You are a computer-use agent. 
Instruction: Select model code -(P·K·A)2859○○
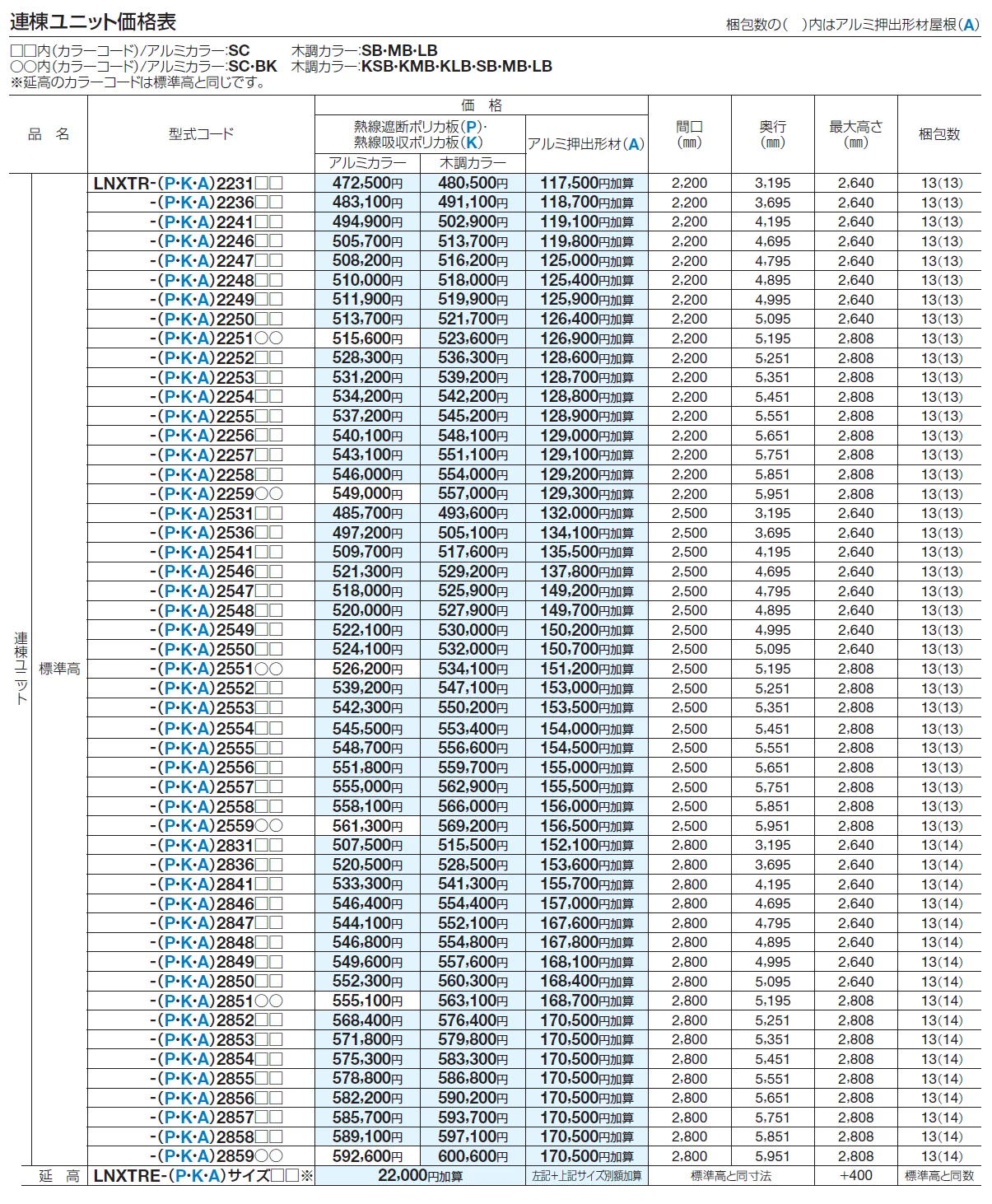(217, 1156)
